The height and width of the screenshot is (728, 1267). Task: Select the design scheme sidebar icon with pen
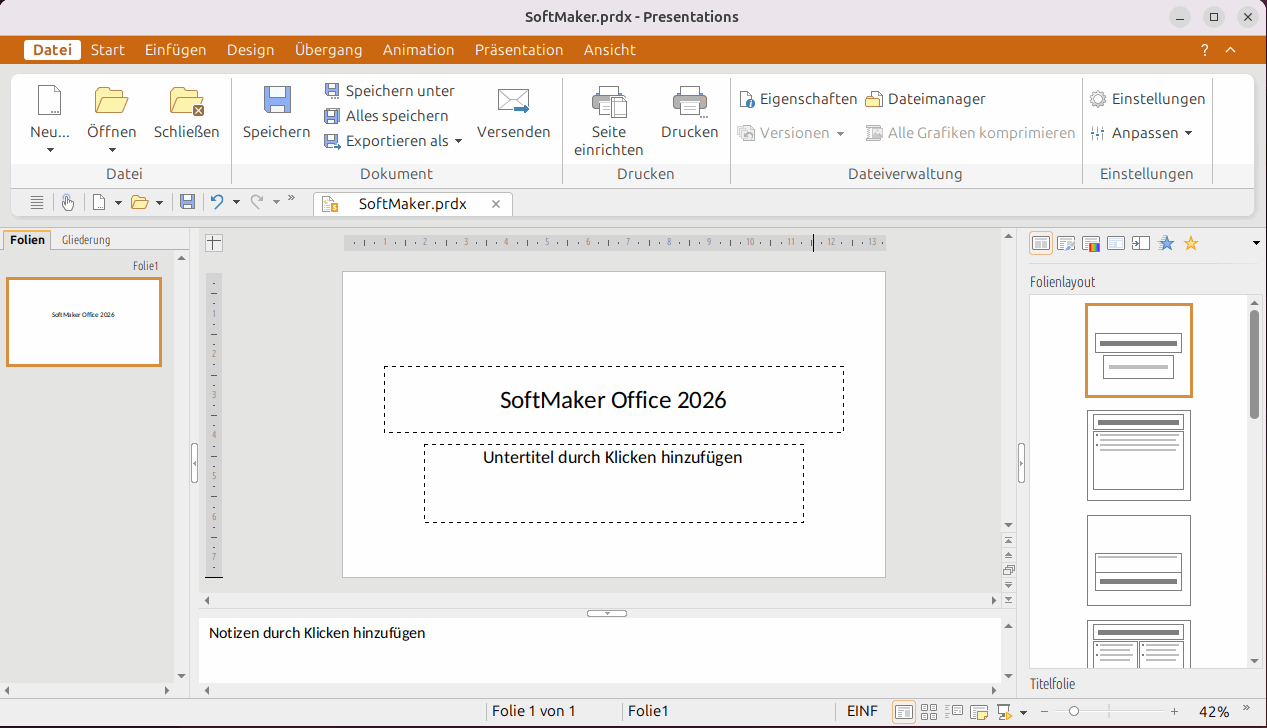point(1066,243)
